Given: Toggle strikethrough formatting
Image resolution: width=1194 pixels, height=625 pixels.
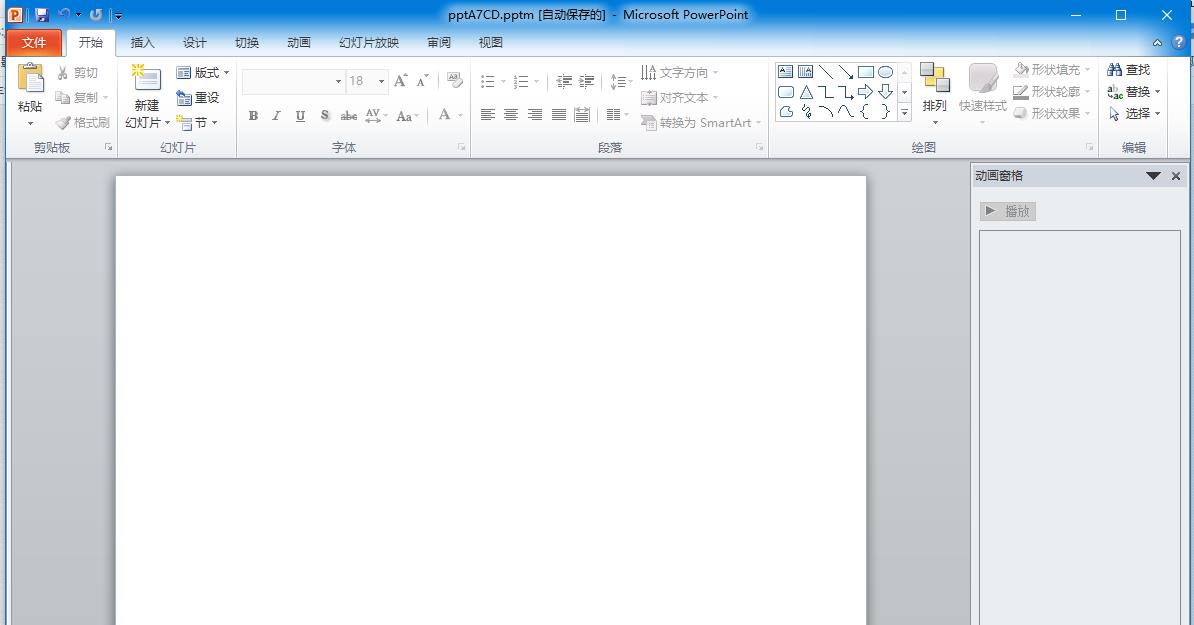Looking at the screenshot, I should click(x=348, y=116).
